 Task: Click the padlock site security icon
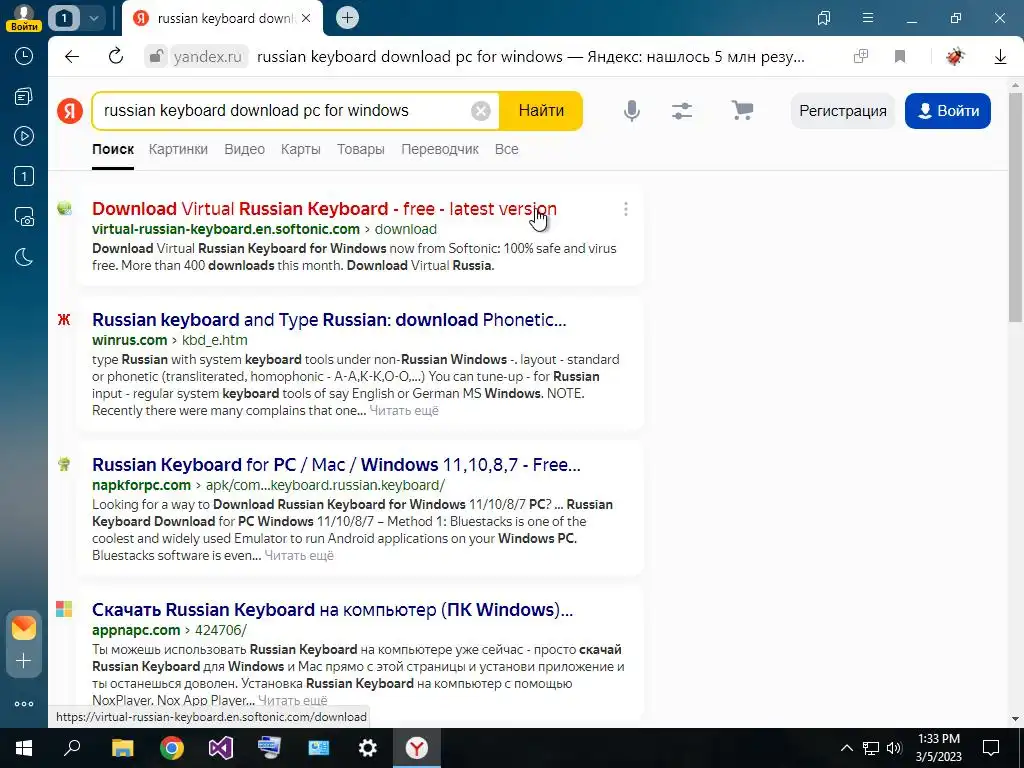click(x=156, y=57)
